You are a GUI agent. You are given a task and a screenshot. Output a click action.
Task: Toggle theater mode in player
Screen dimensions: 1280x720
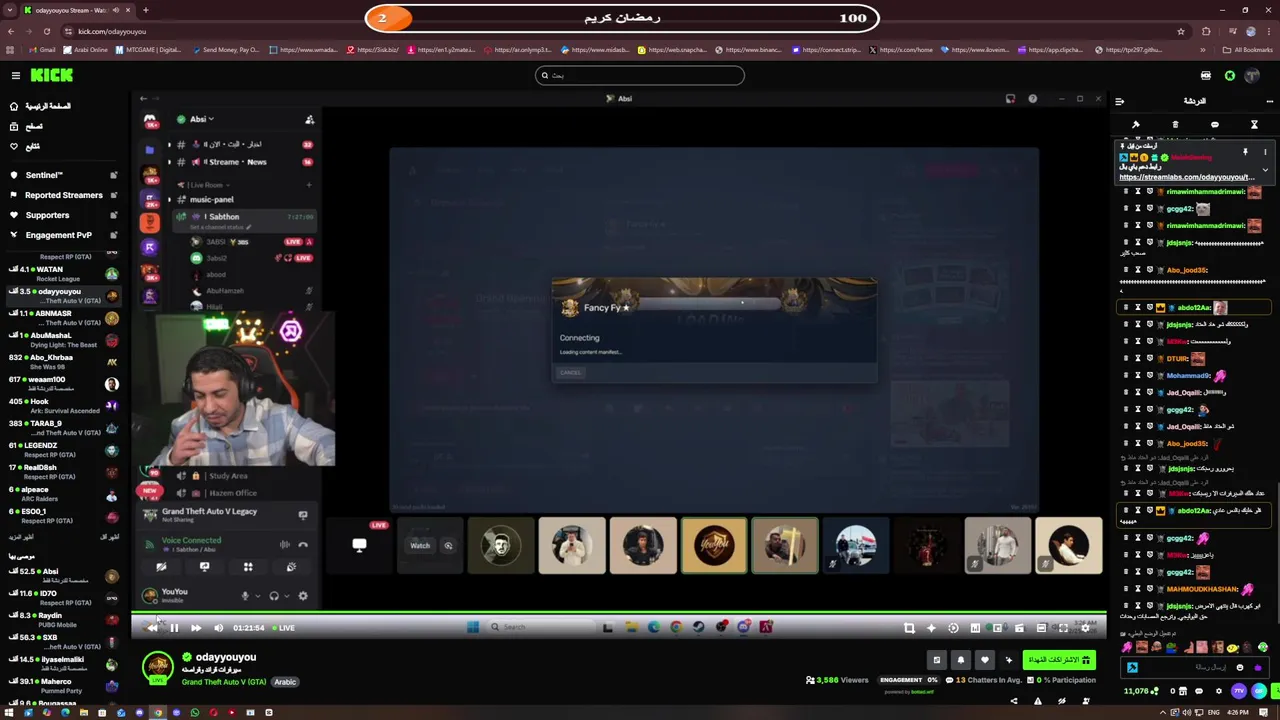pyautogui.click(x=1041, y=628)
